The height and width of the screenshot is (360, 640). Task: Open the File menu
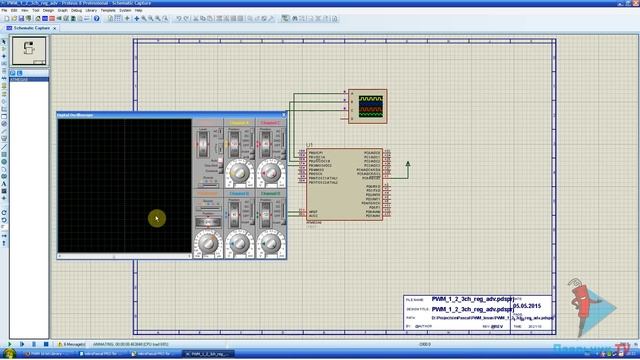click(x=4, y=10)
